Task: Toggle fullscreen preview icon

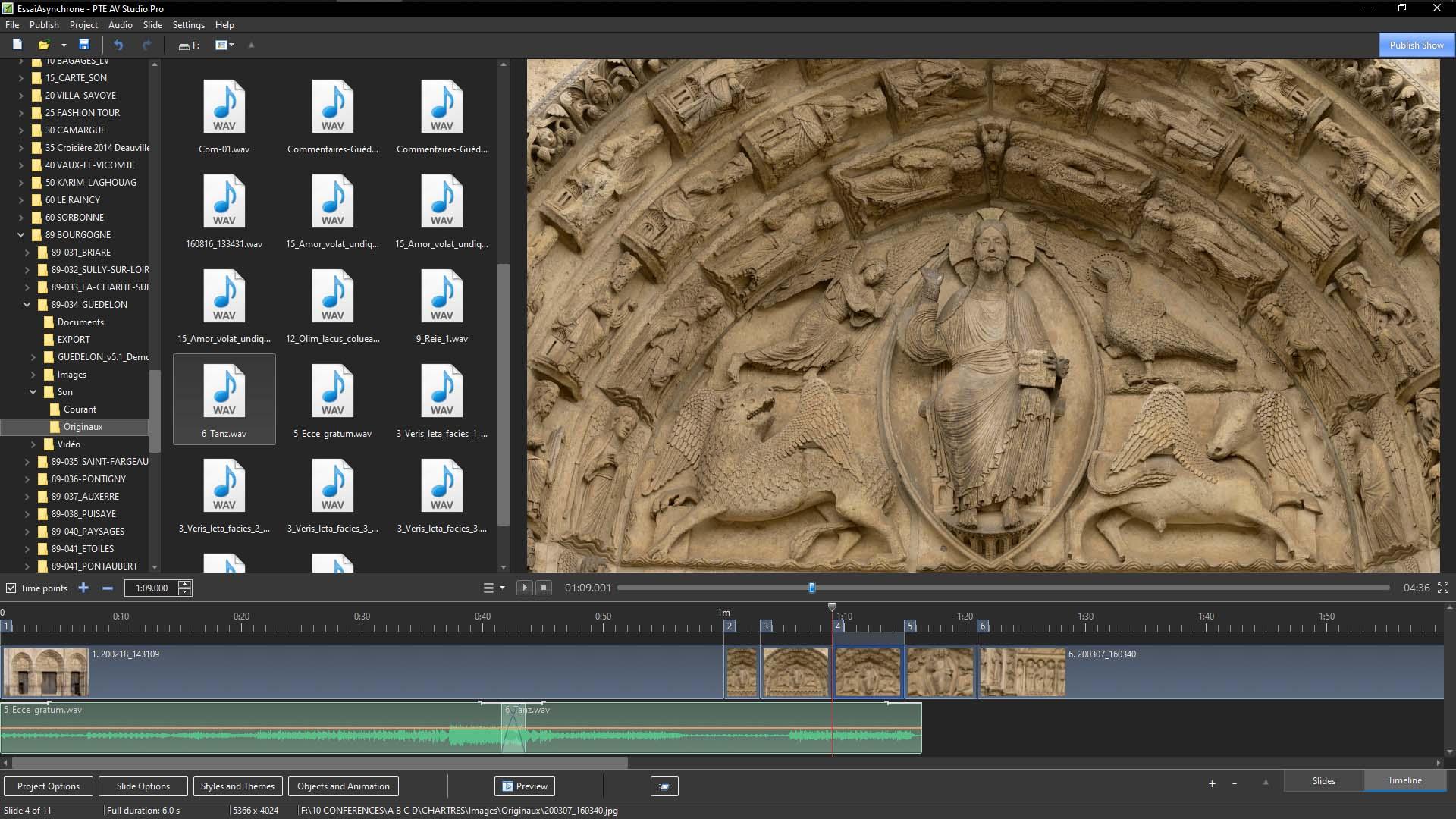Action: click(x=1443, y=588)
